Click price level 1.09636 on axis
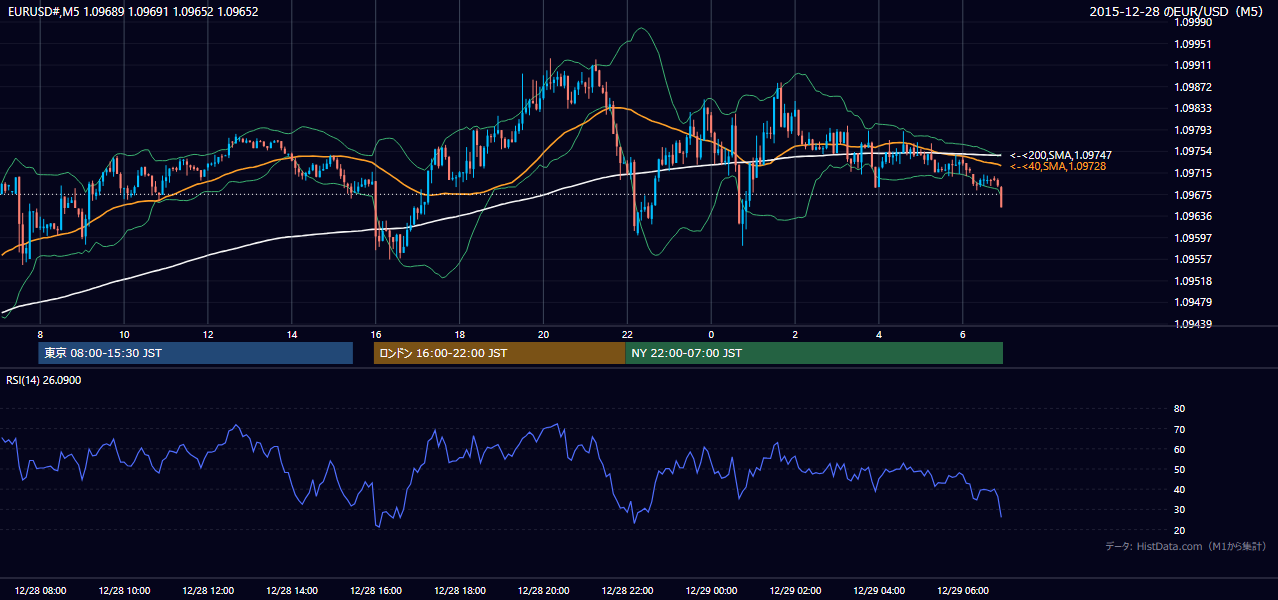 [1193, 216]
